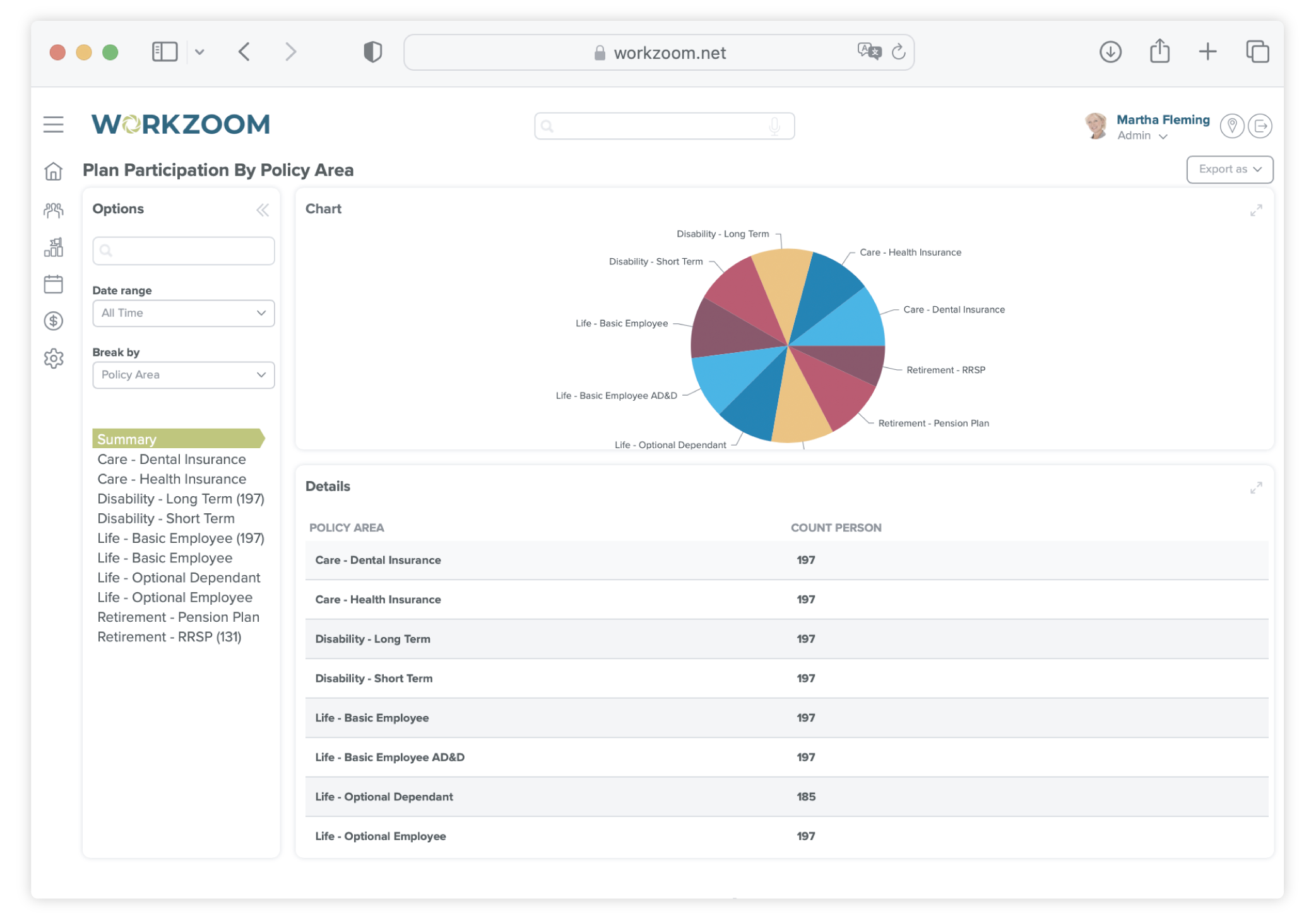Open Settings via the gear sidebar icon

(54, 358)
